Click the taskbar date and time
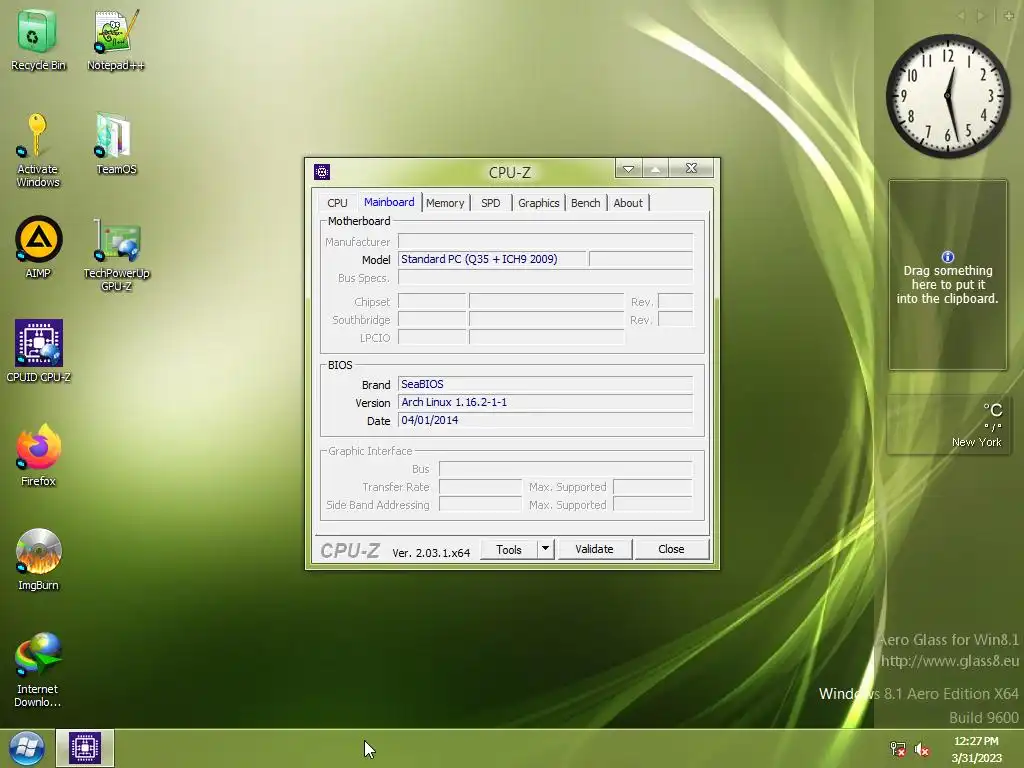Viewport: 1024px width, 768px height. (x=976, y=749)
